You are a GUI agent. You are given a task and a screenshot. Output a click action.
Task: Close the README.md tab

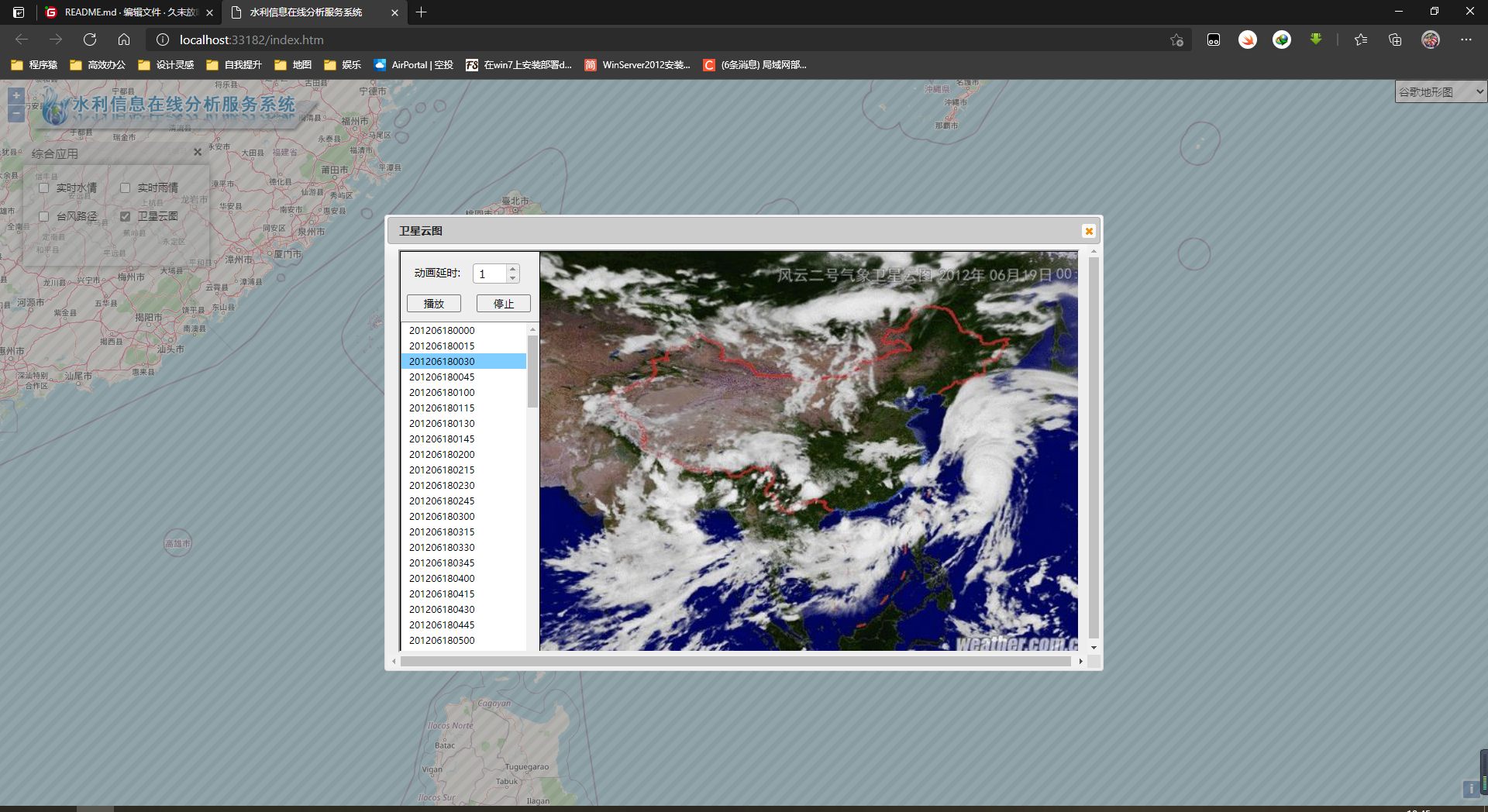(x=209, y=12)
